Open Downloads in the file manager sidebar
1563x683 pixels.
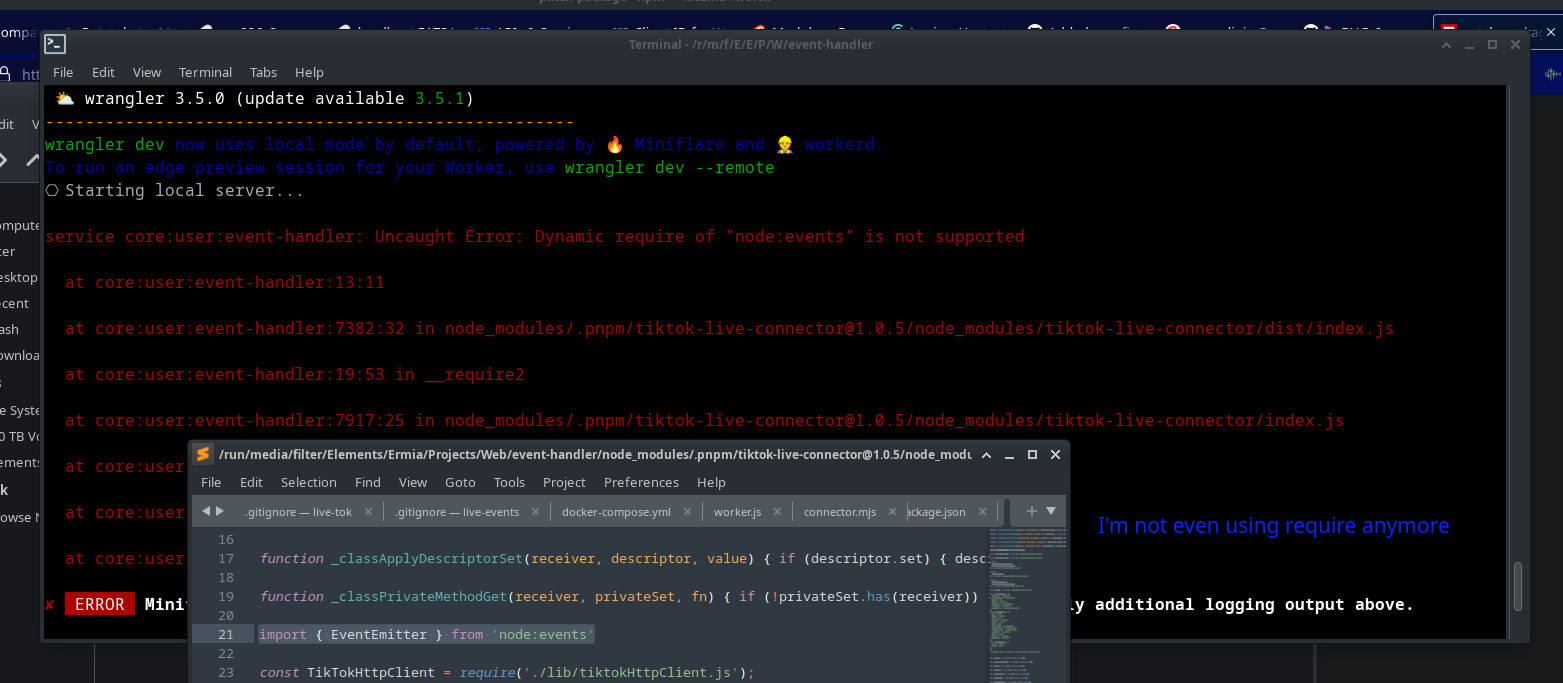tap(20, 355)
